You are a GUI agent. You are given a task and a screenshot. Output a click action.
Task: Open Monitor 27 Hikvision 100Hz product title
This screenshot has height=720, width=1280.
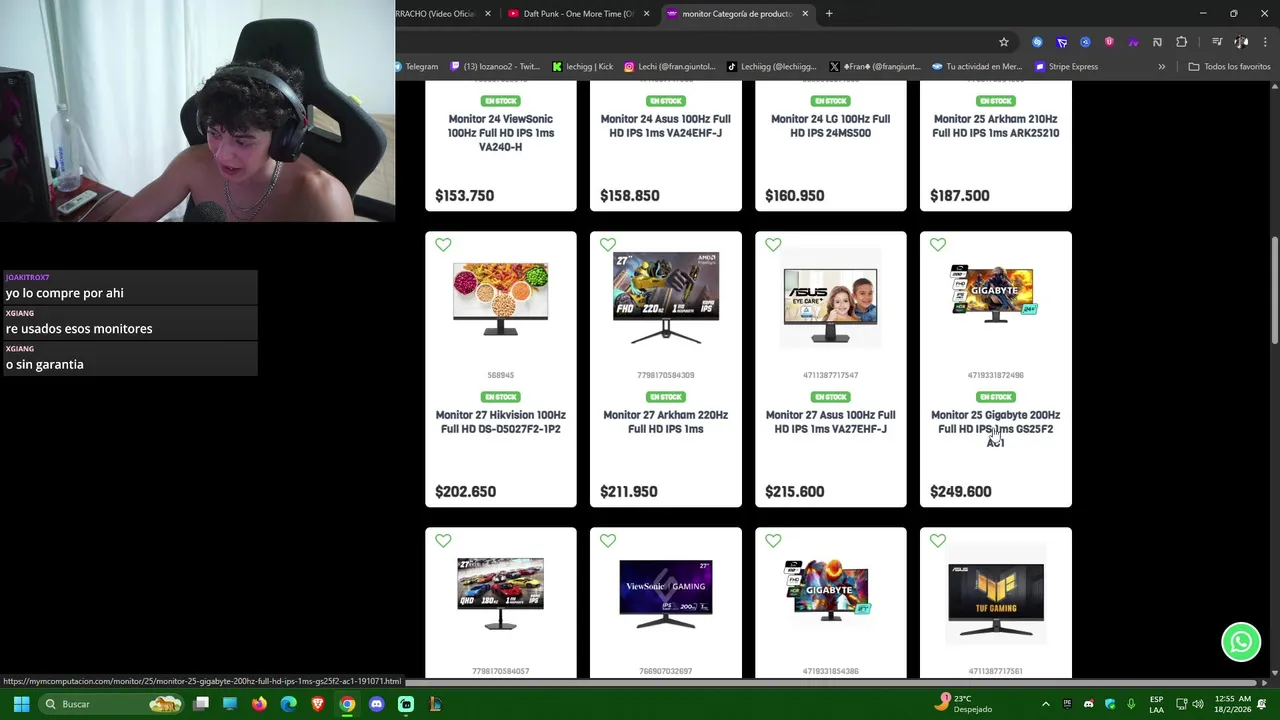(501, 422)
